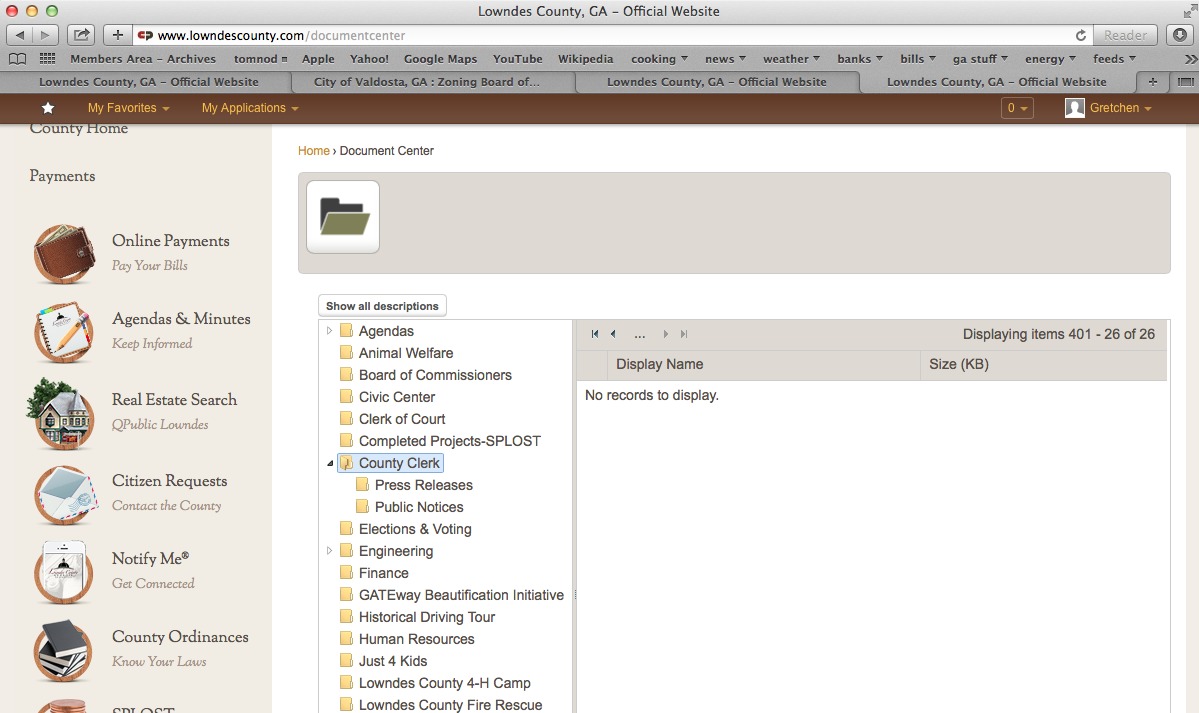Image resolution: width=1199 pixels, height=713 pixels.
Task: Reload the page with refresh icon
Action: [x=1080, y=35]
